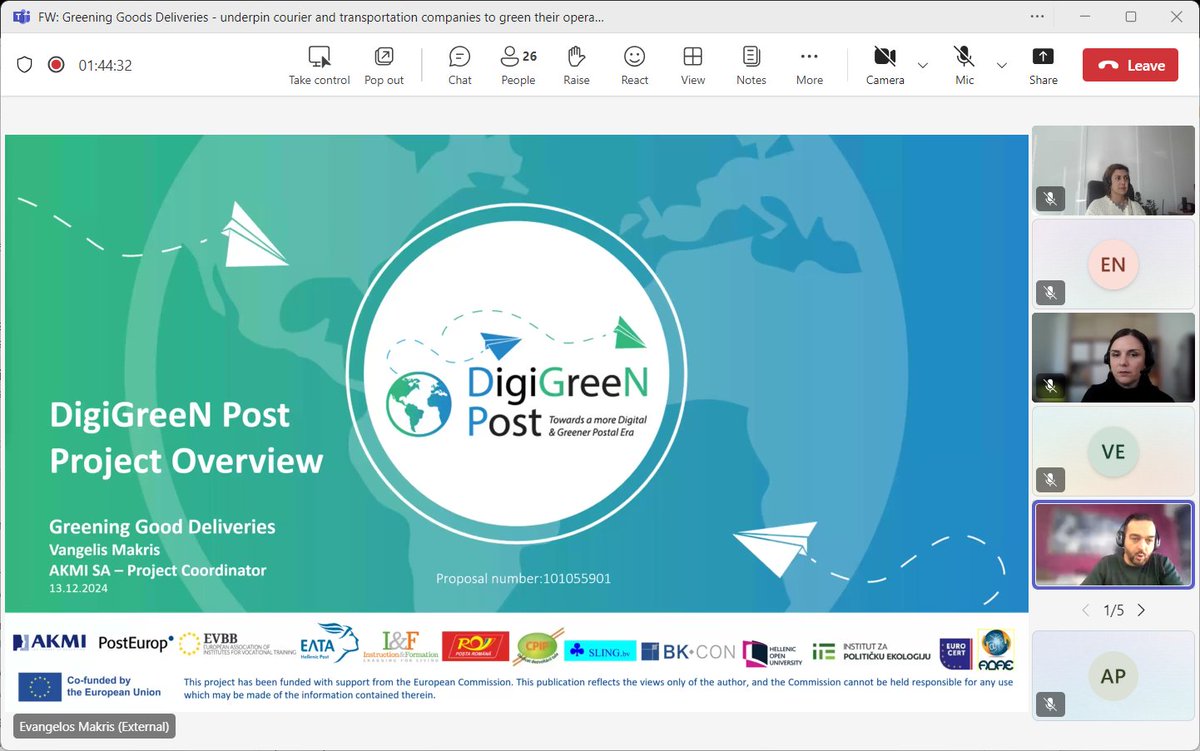Select the highlighted active speaker video tile
This screenshot has height=751, width=1200.
tap(1113, 545)
